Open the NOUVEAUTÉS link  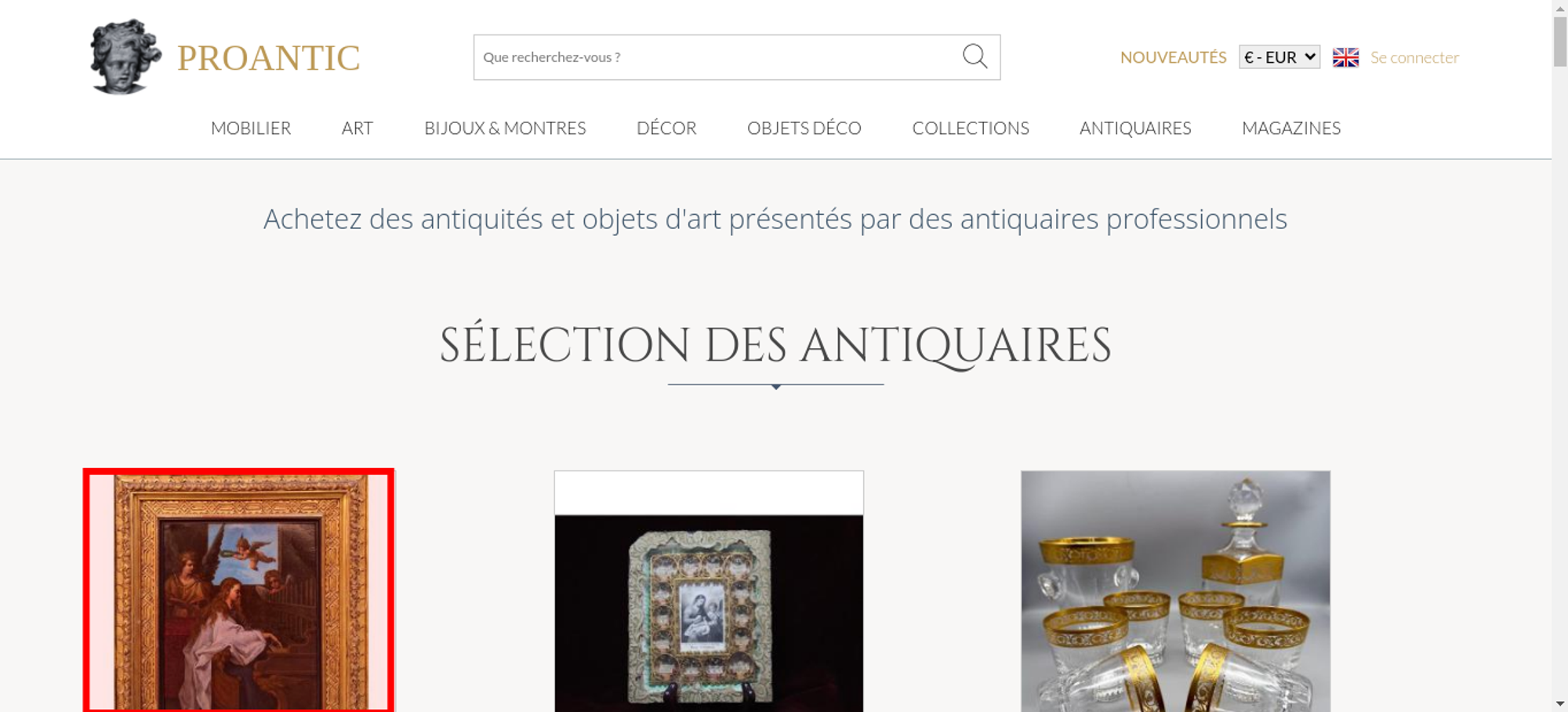1173,57
